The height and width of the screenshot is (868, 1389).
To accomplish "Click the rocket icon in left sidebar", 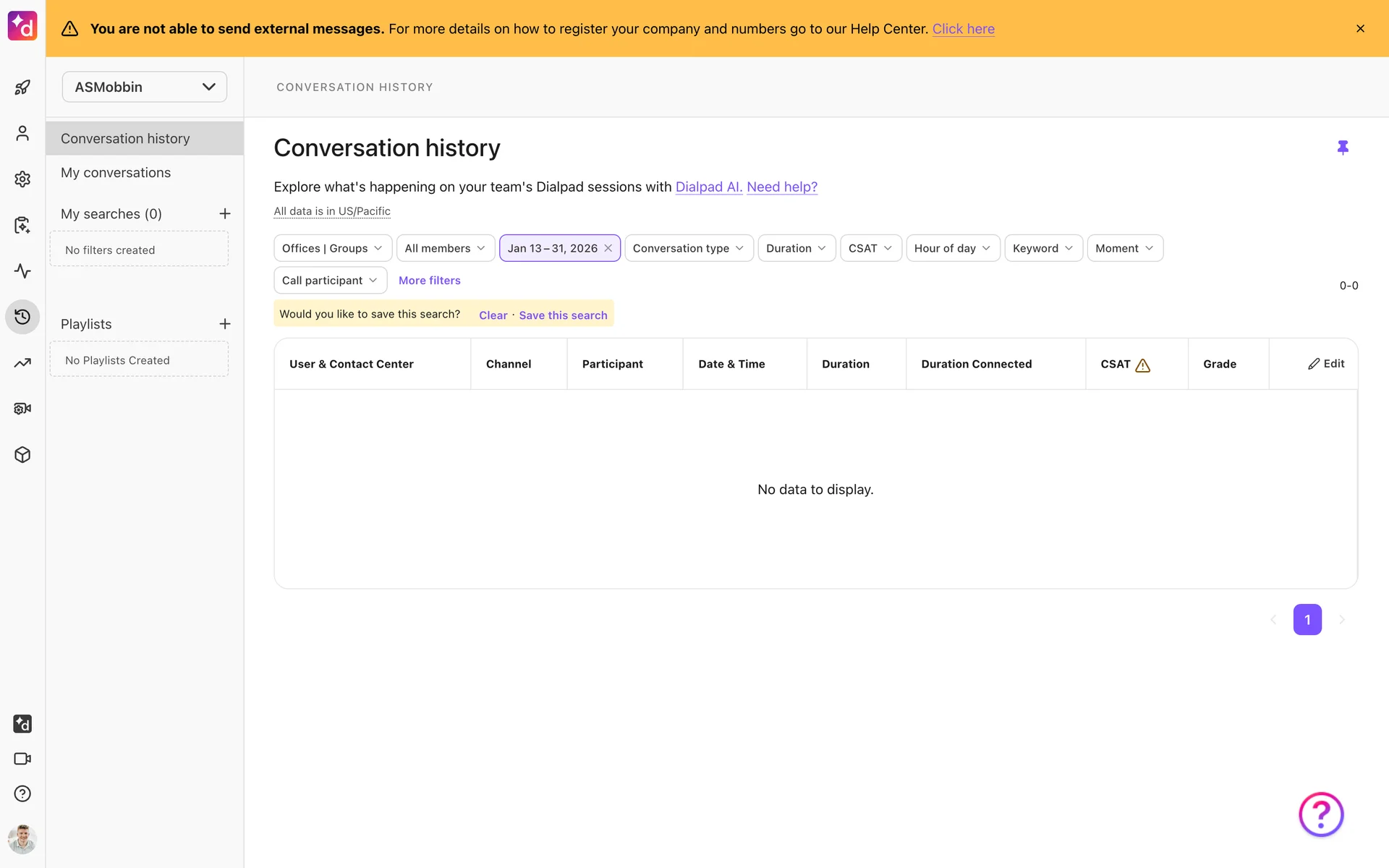I will [22, 88].
